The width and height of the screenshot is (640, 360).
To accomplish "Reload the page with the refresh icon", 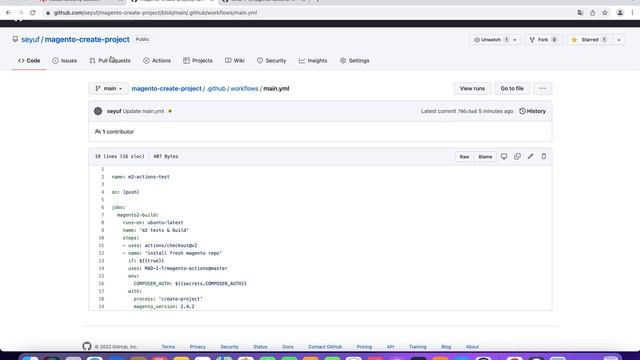I will (33, 13).
